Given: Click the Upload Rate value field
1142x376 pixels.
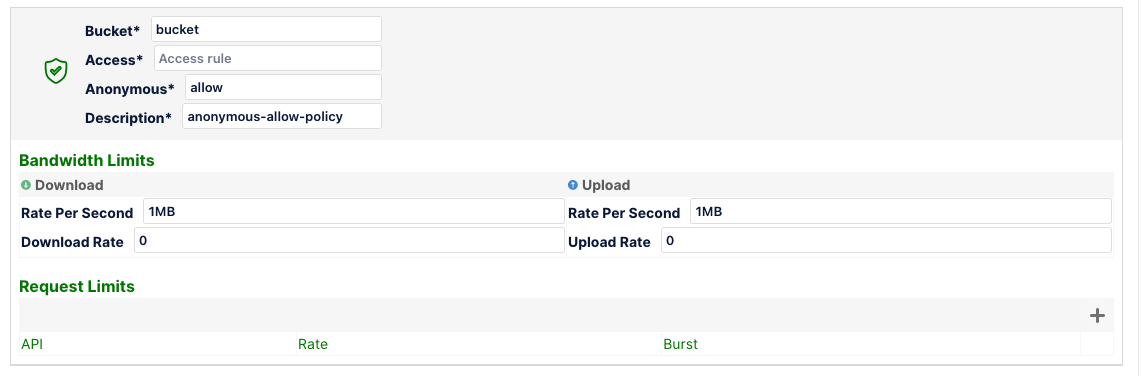Looking at the screenshot, I should point(886,240).
